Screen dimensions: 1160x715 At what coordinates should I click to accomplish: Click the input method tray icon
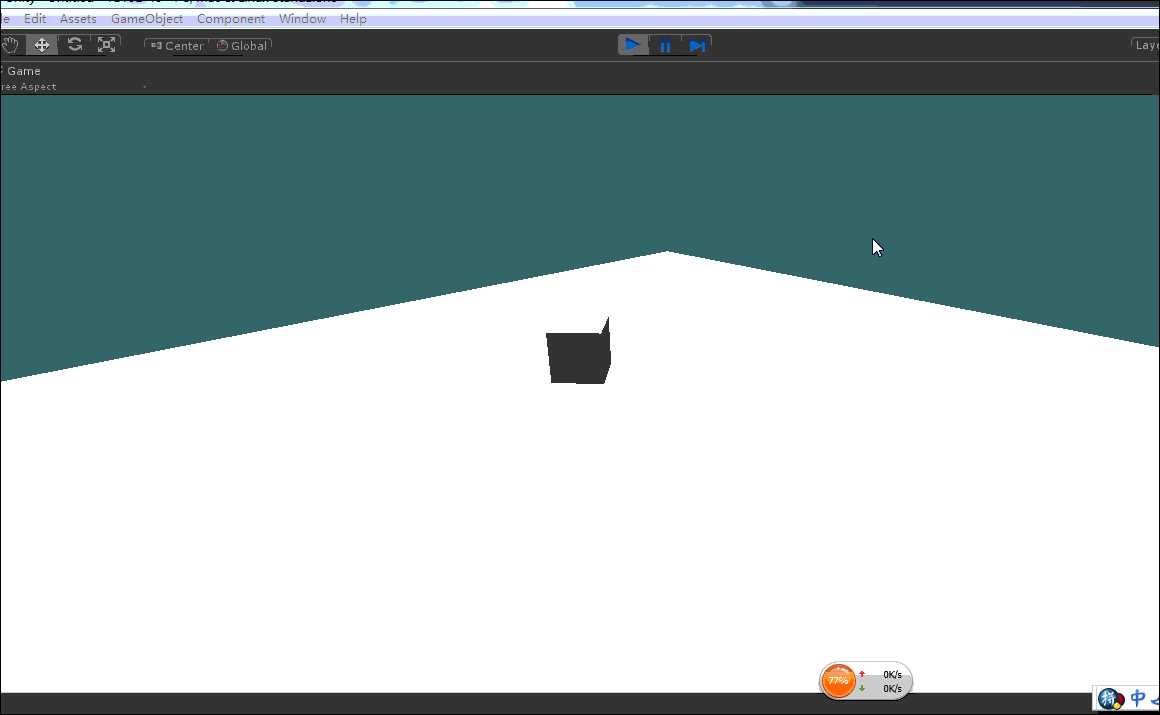[1110, 698]
